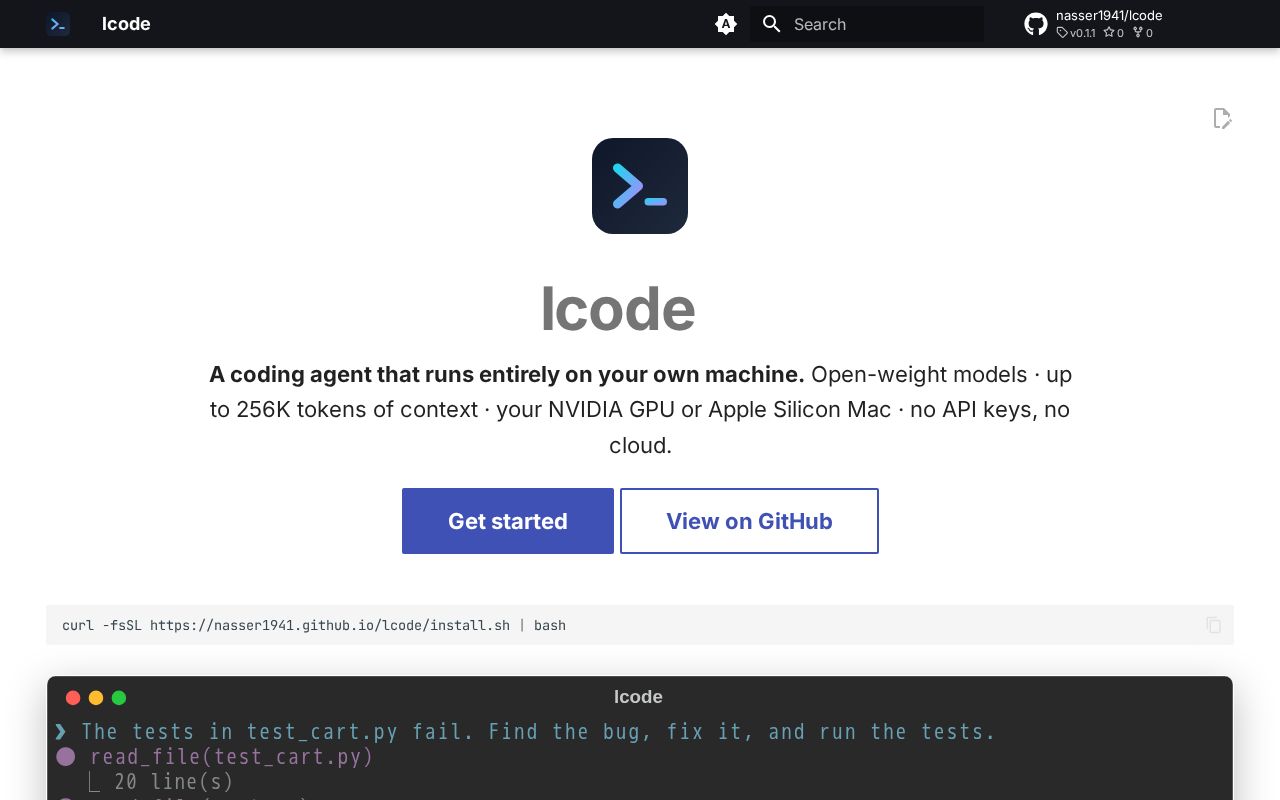This screenshot has height=800, width=1280.
Task: Open the GitHub octocat icon
Action: [x=1036, y=24]
